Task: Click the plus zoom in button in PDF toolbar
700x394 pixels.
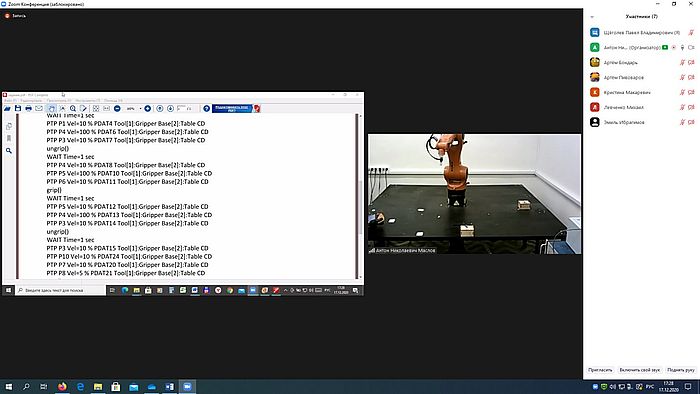Action: tap(147, 108)
